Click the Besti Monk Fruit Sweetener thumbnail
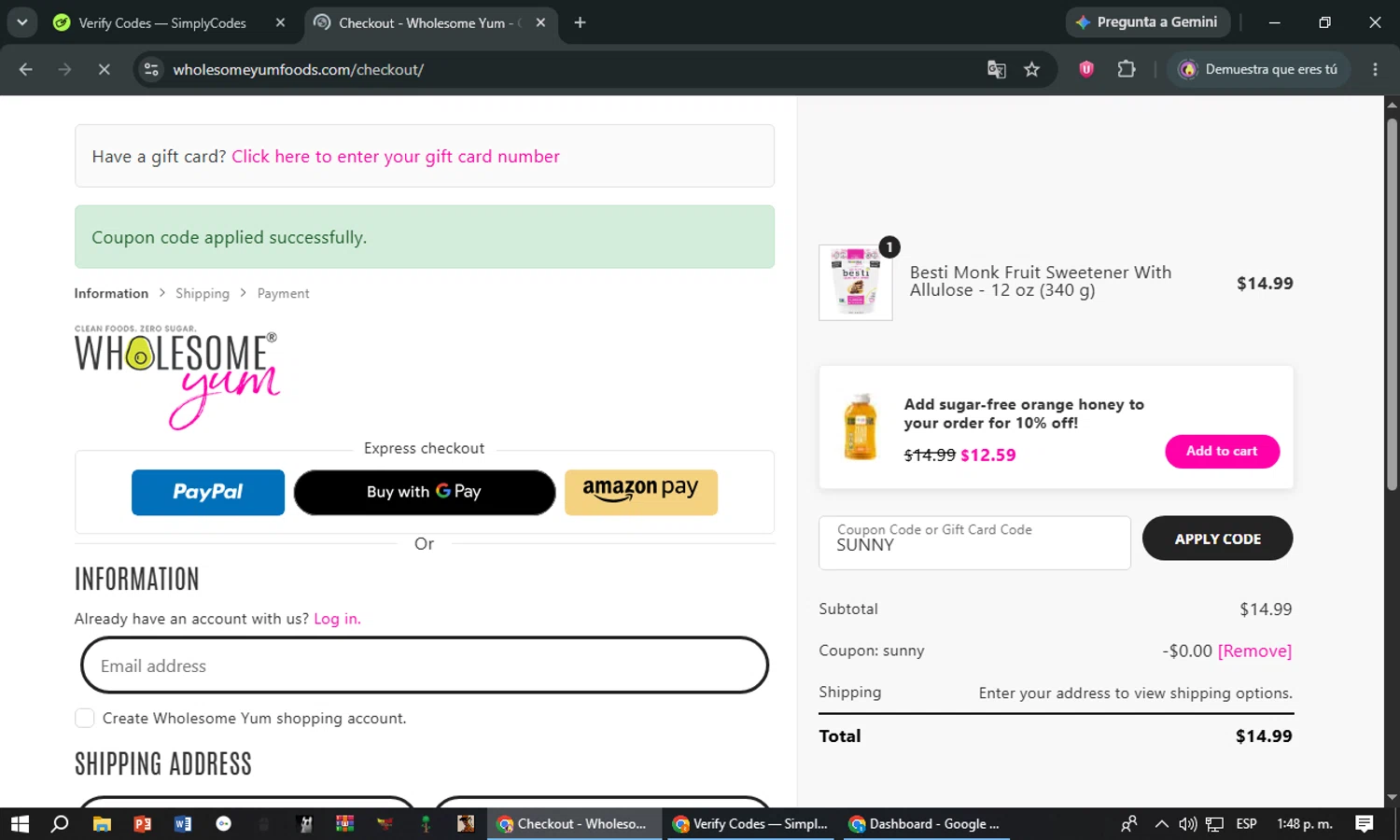 pyautogui.click(x=856, y=283)
